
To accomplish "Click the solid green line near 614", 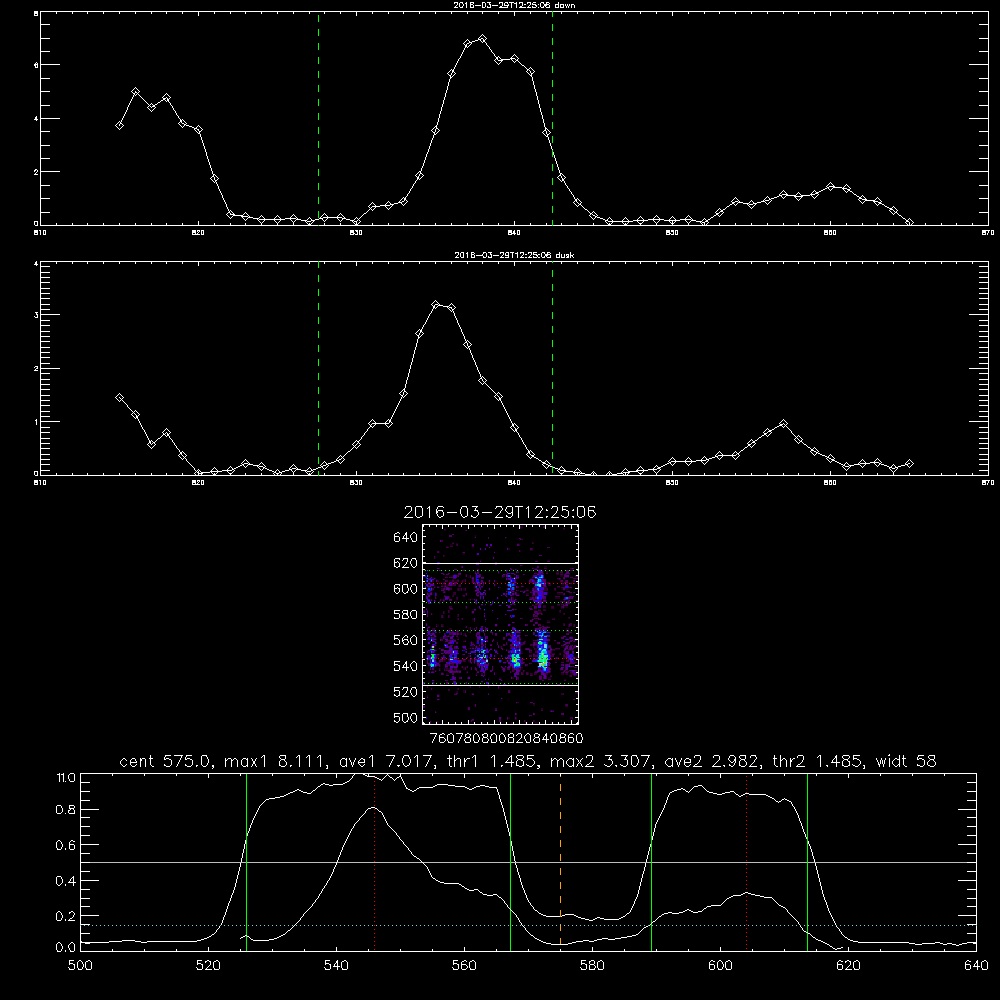I will [x=807, y=861].
